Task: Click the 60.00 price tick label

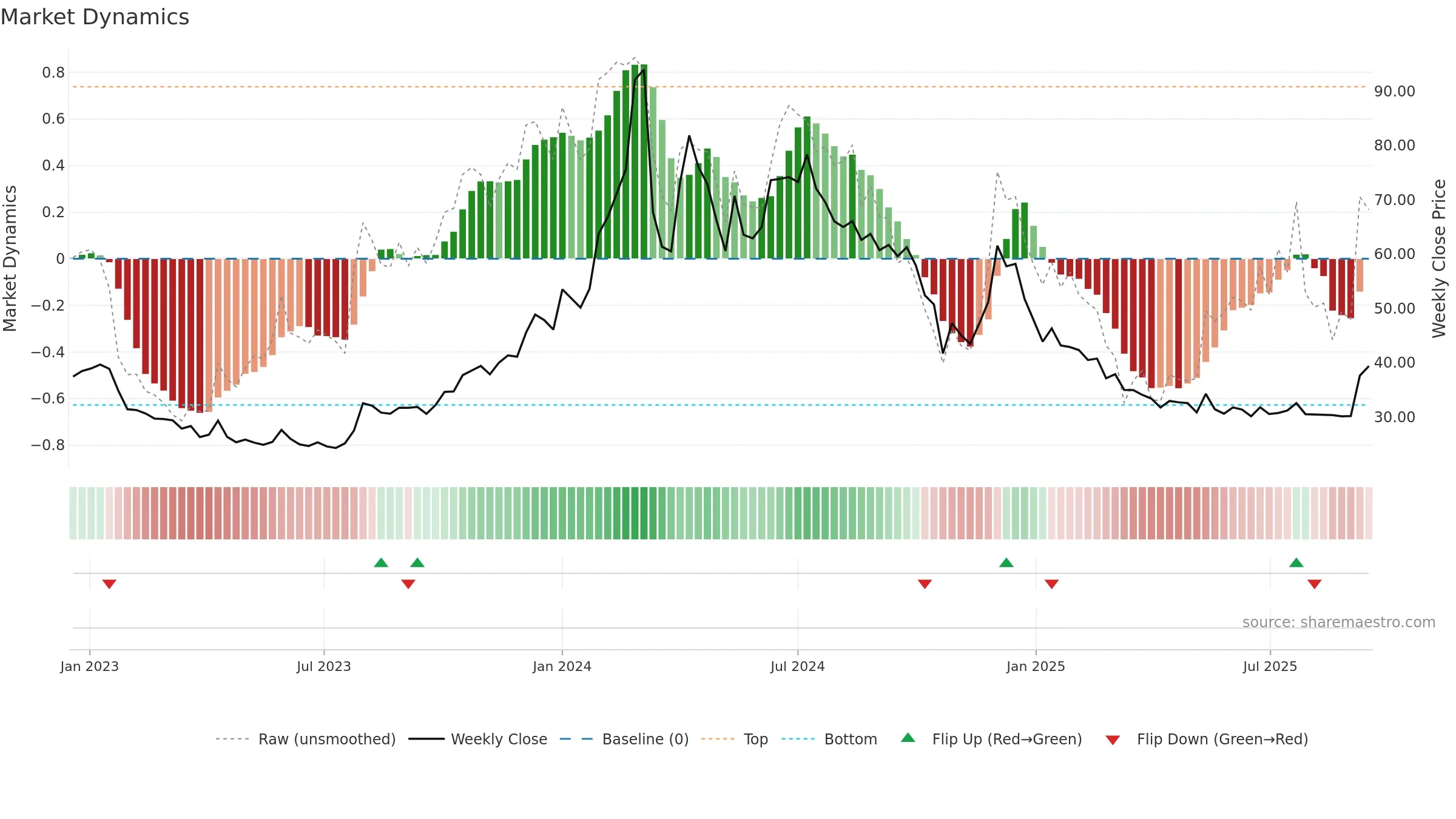Action: pyautogui.click(x=1395, y=254)
